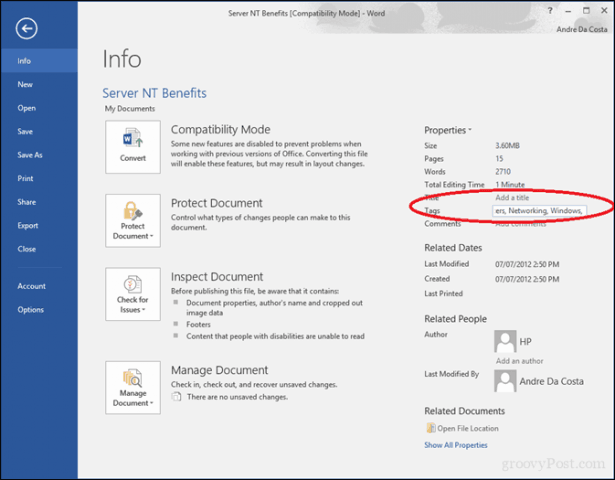The width and height of the screenshot is (615, 480).
Task: Click the Words value 2710
Action: pos(503,171)
